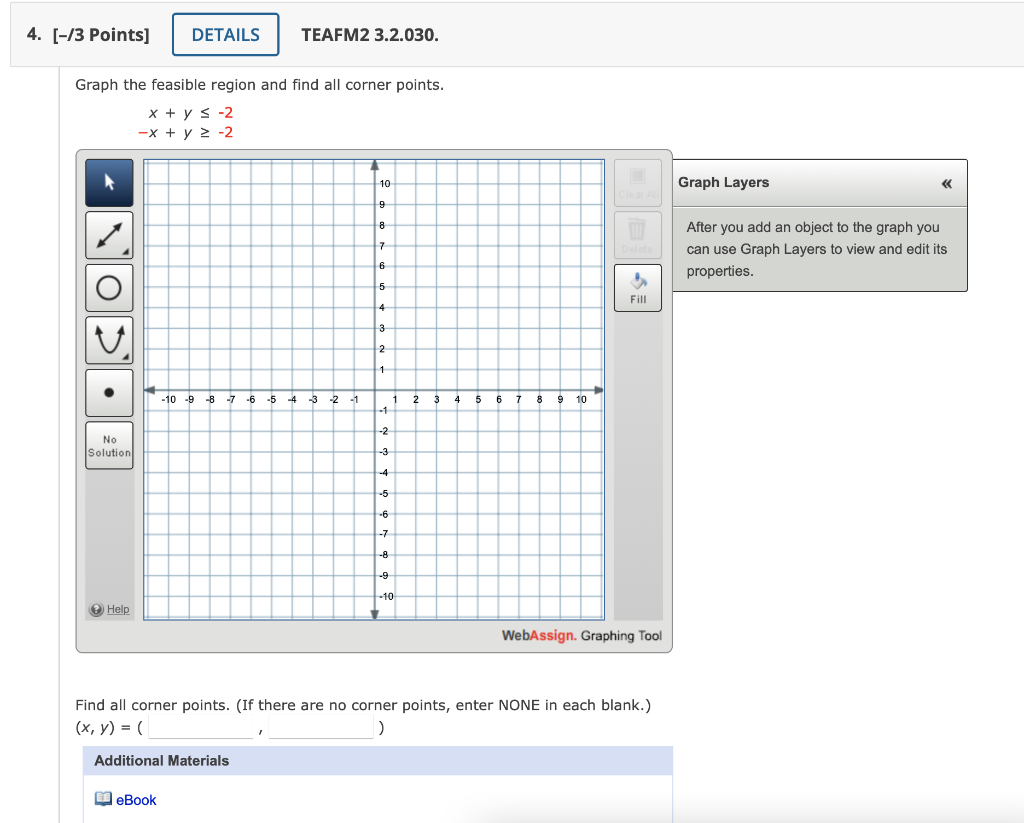Screen dimensions: 1024x823
Task: Click the y-coordinate answer field
Action: pos(321,727)
